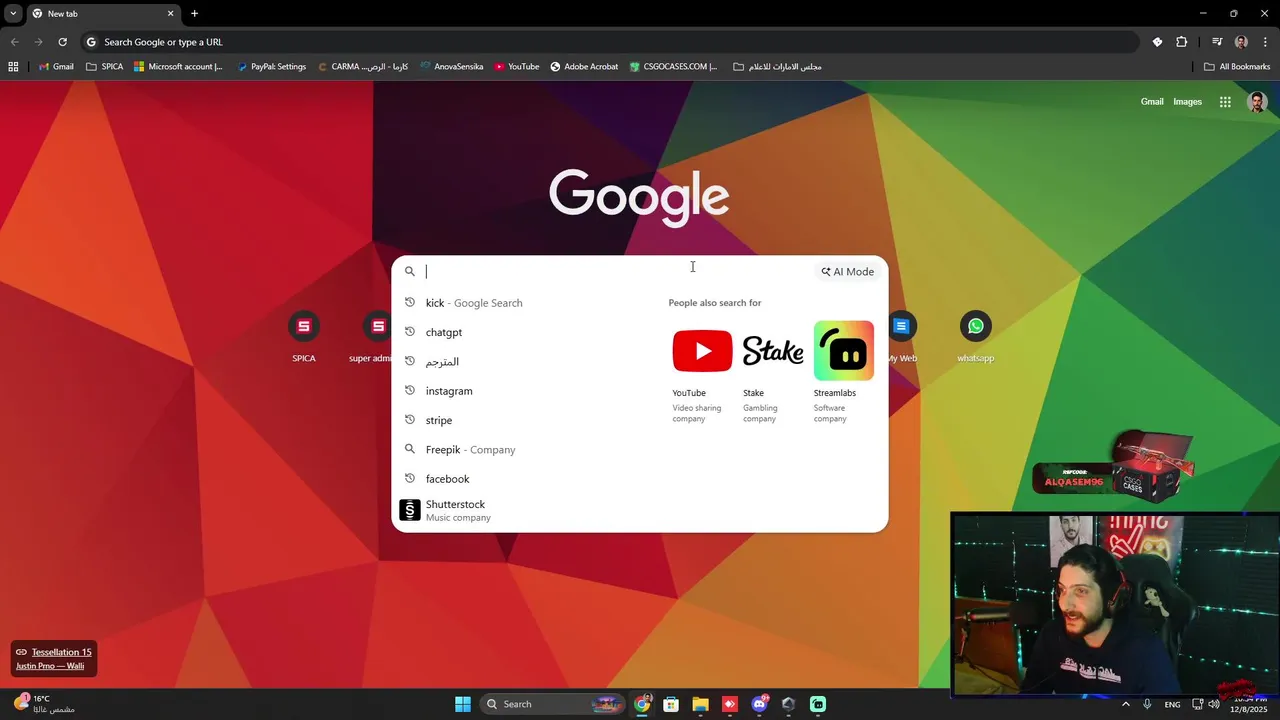Screen dimensions: 1280x720
Task: Open the CARMA bookmark
Action: pos(362,67)
